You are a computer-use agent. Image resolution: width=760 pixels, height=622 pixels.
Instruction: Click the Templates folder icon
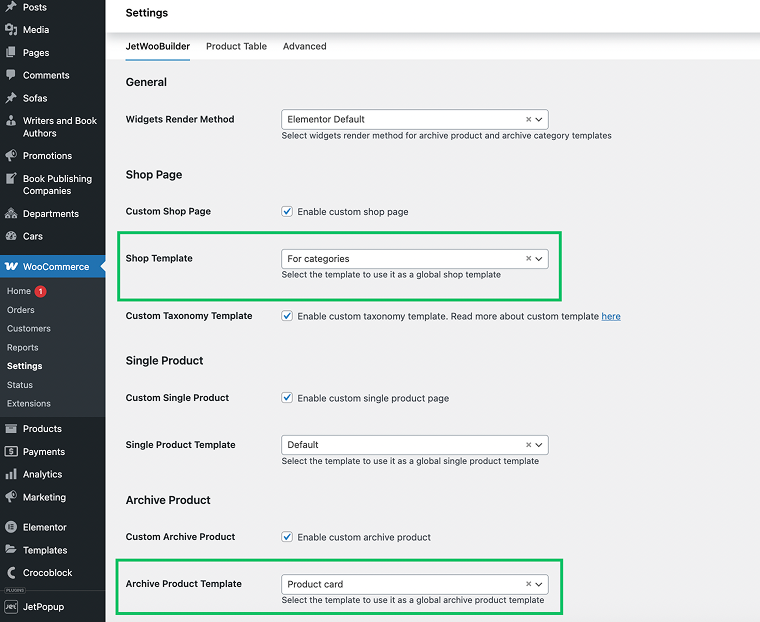point(11,550)
